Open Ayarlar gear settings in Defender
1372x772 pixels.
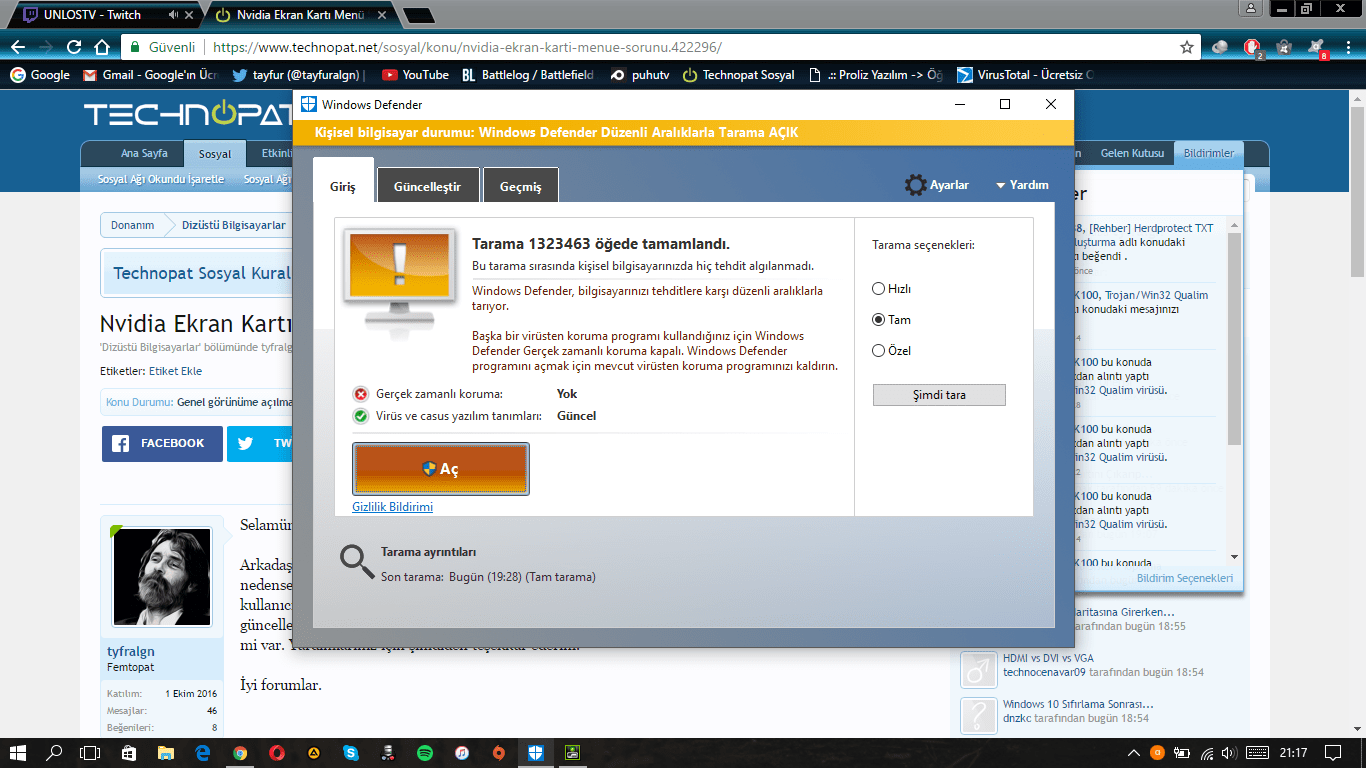click(937, 185)
